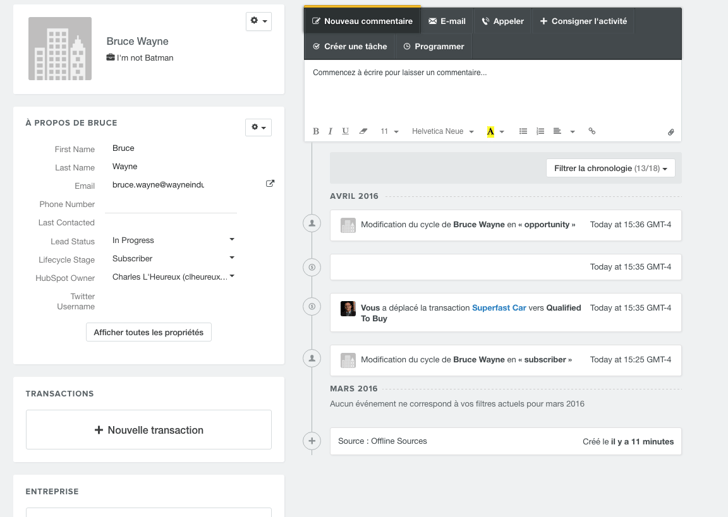Click Source : Offline Sources entry
This screenshot has width=728, height=517.
click(x=506, y=441)
